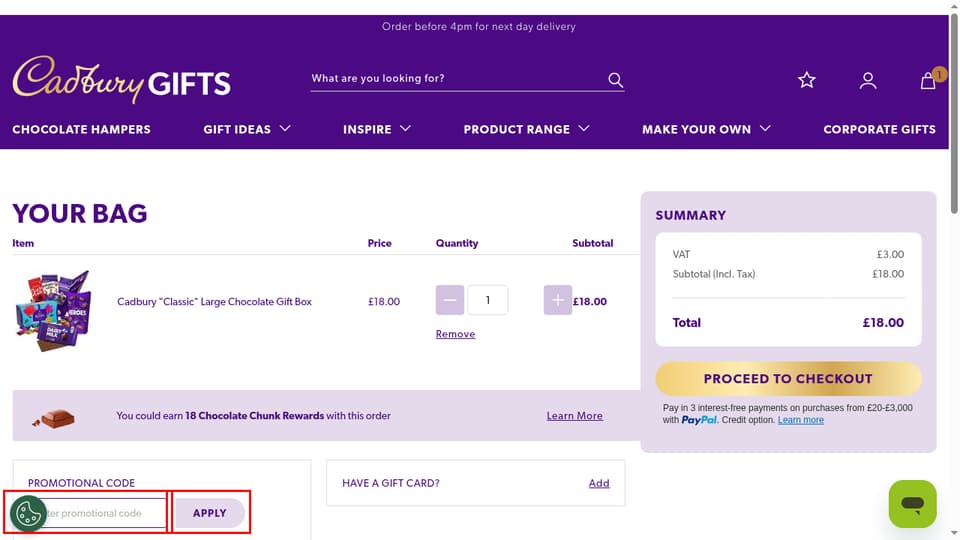Click the VAT £3.00 value

(x=890, y=254)
